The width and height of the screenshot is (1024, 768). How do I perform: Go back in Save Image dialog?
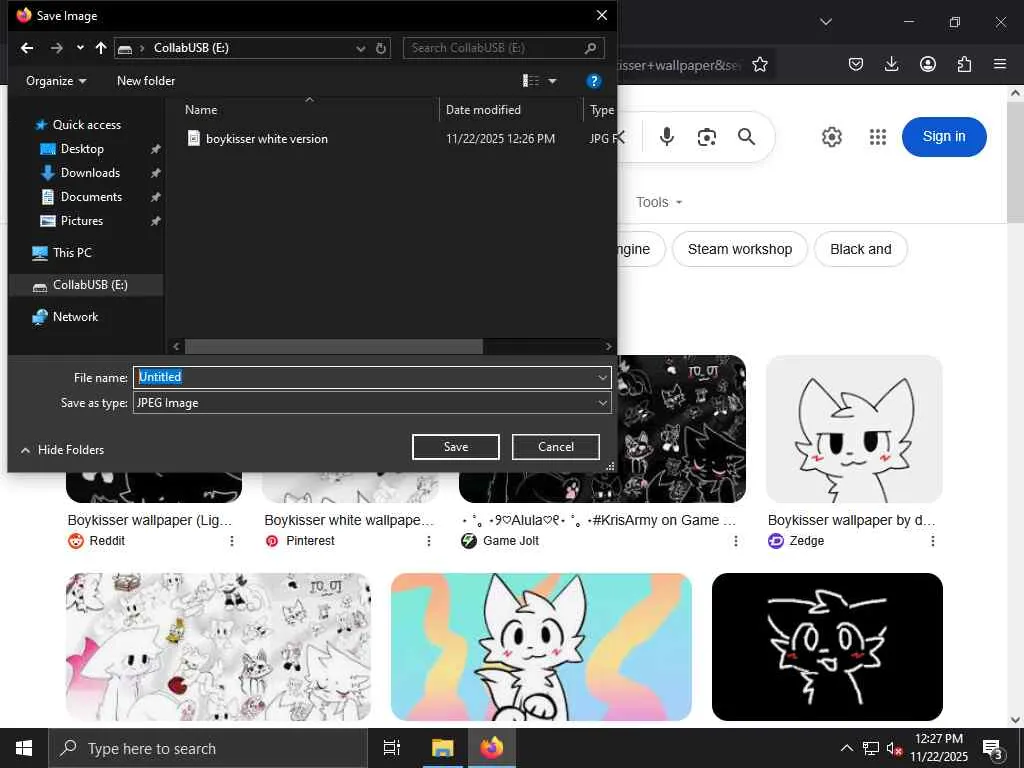pos(27,48)
